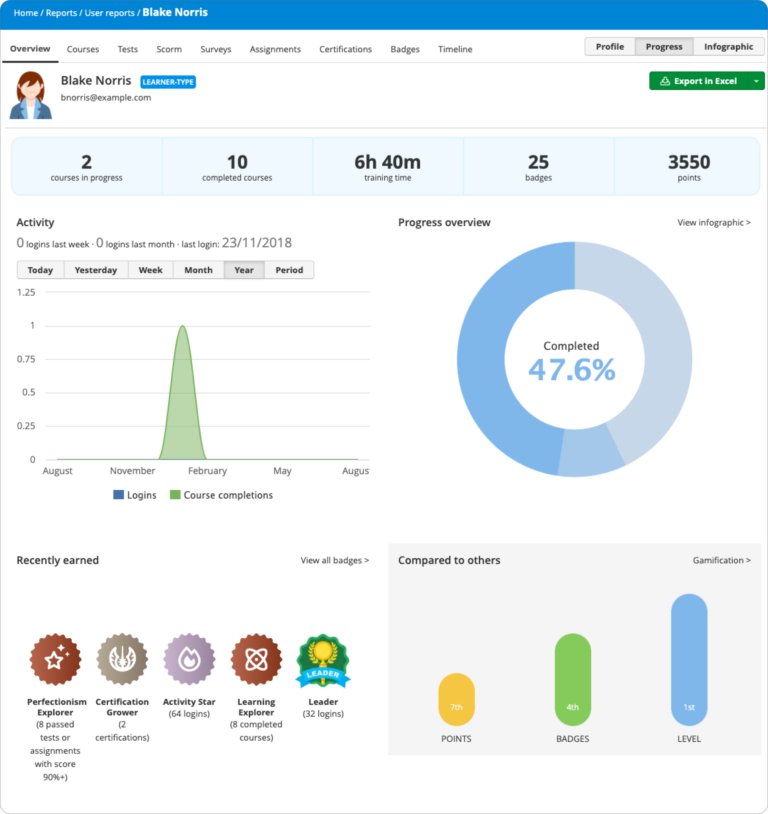768x814 pixels.
Task: Click Blake Norris's user avatar
Action: coord(31,95)
